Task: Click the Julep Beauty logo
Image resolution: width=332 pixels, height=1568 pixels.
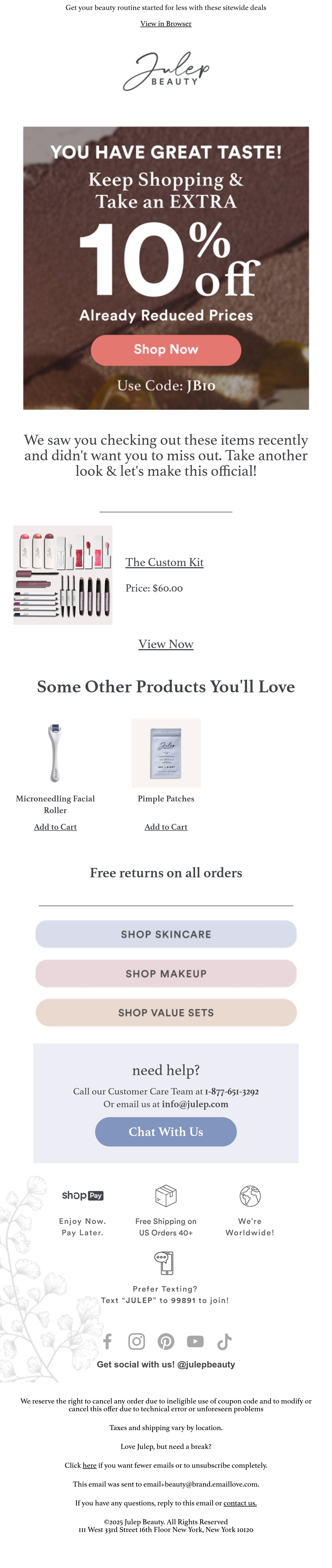Action: (166, 71)
